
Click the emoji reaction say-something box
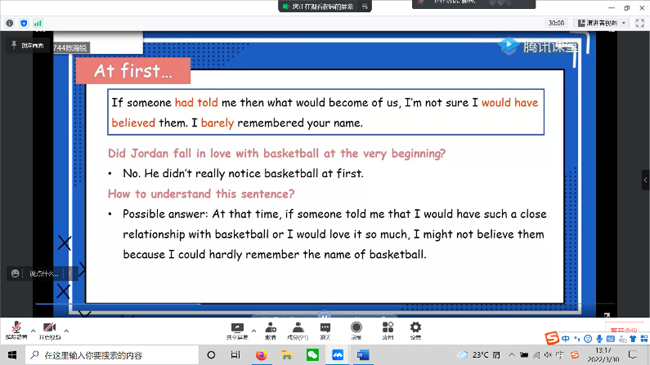point(41,274)
